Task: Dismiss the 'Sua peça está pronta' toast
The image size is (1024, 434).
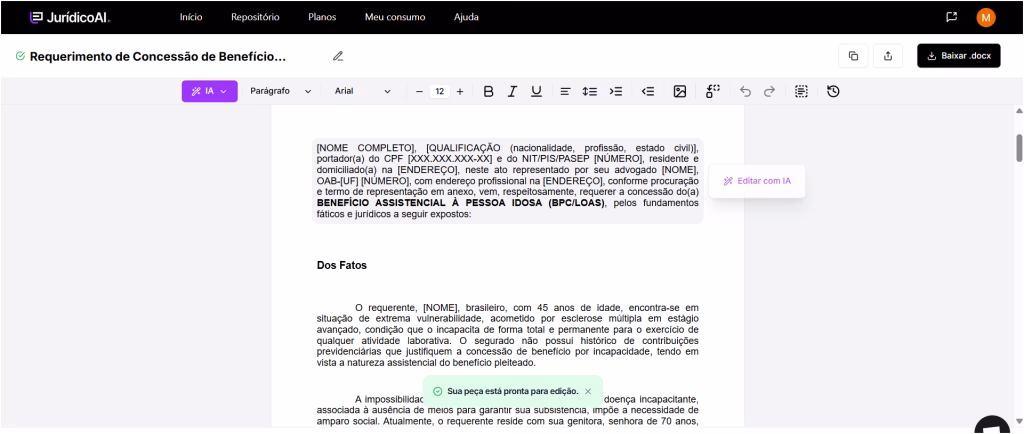Action: tap(588, 391)
